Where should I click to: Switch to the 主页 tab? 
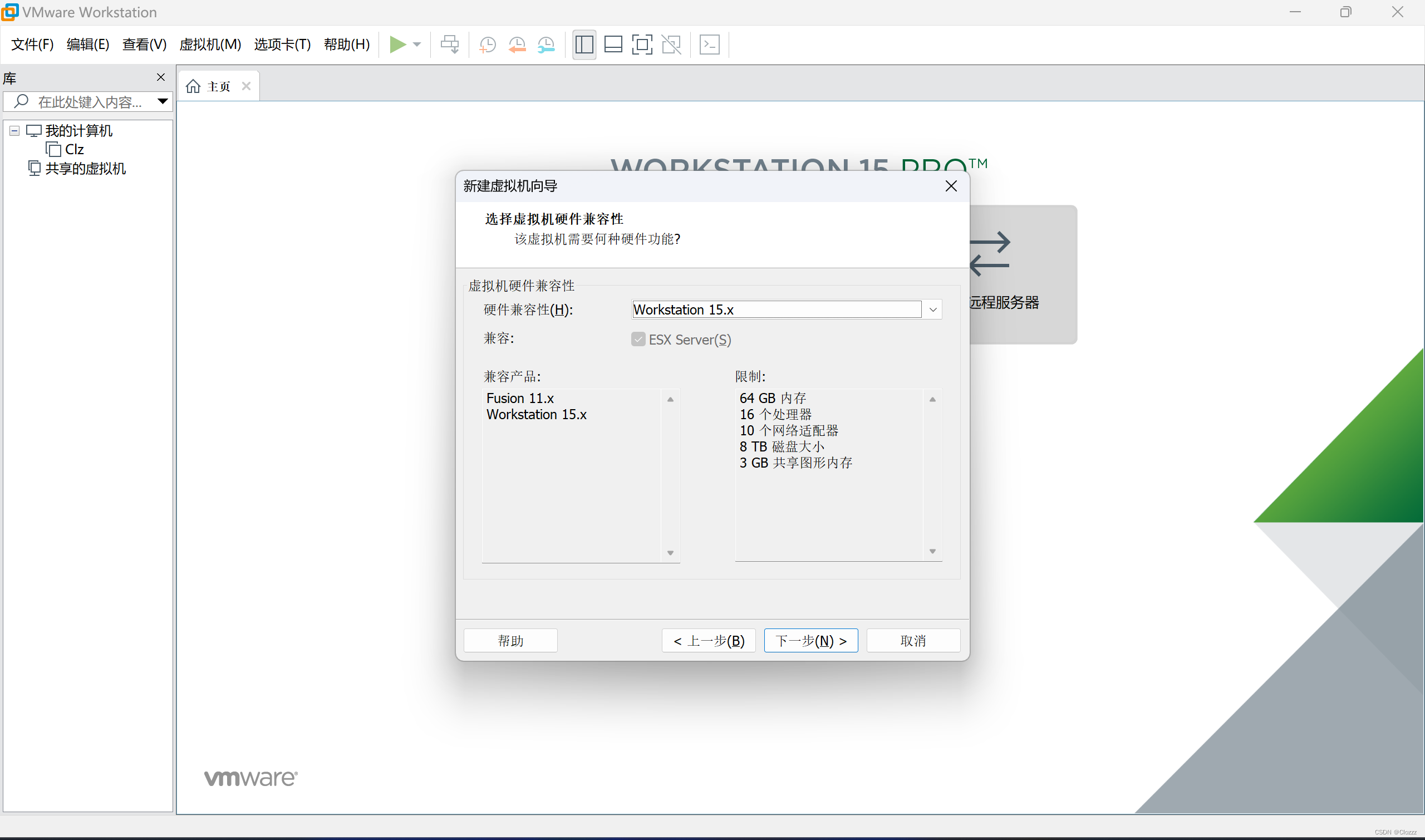pos(218,86)
